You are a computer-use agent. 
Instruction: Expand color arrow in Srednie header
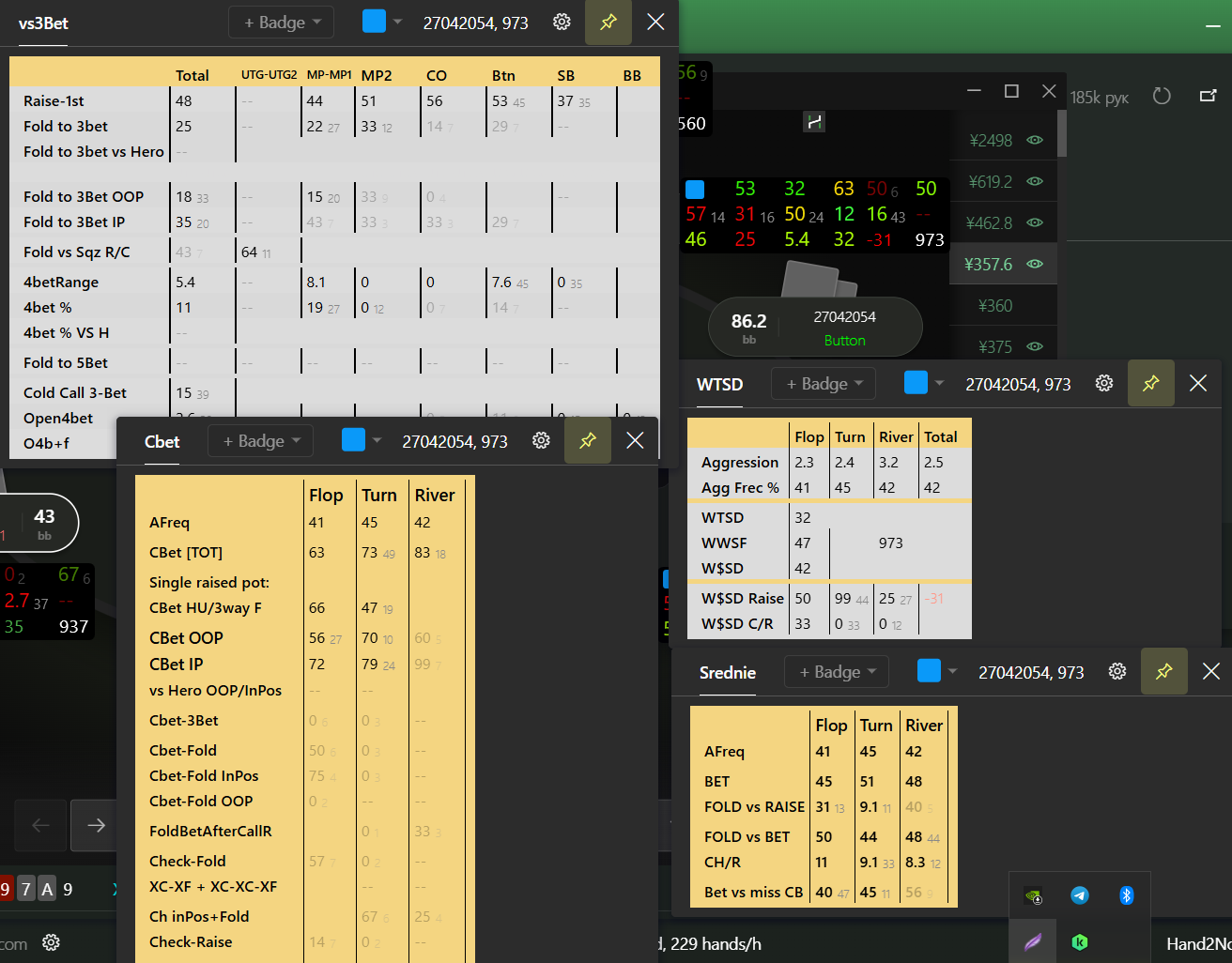pos(952,671)
